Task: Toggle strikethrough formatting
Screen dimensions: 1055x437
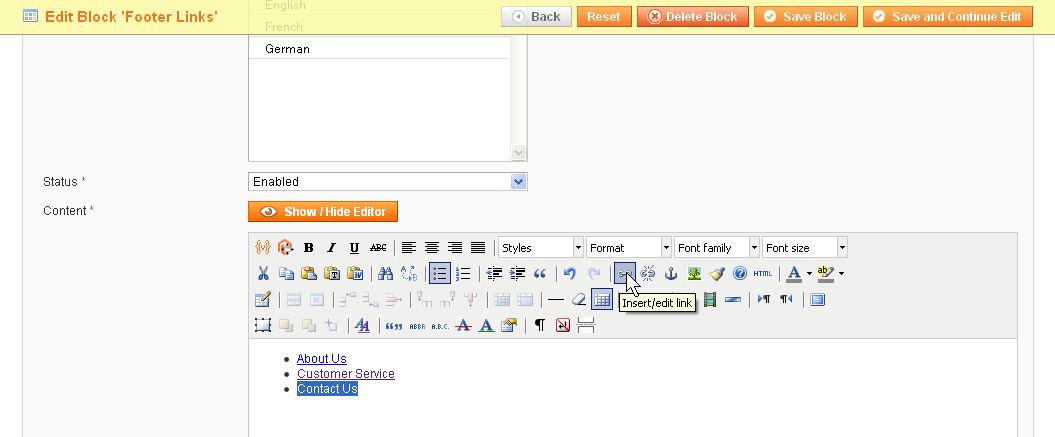Action: coord(378,247)
